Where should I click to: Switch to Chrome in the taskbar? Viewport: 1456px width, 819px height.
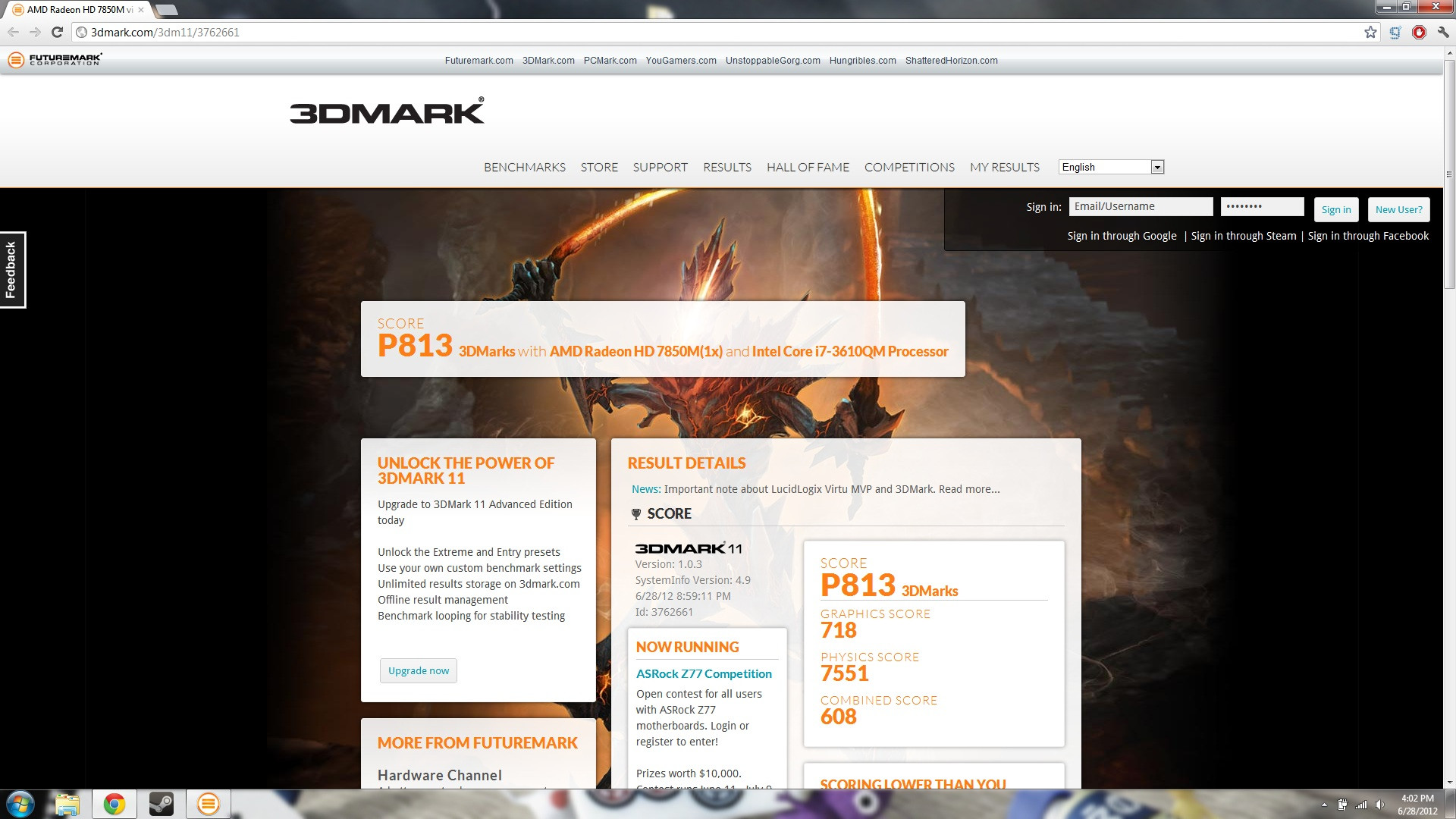point(115,804)
